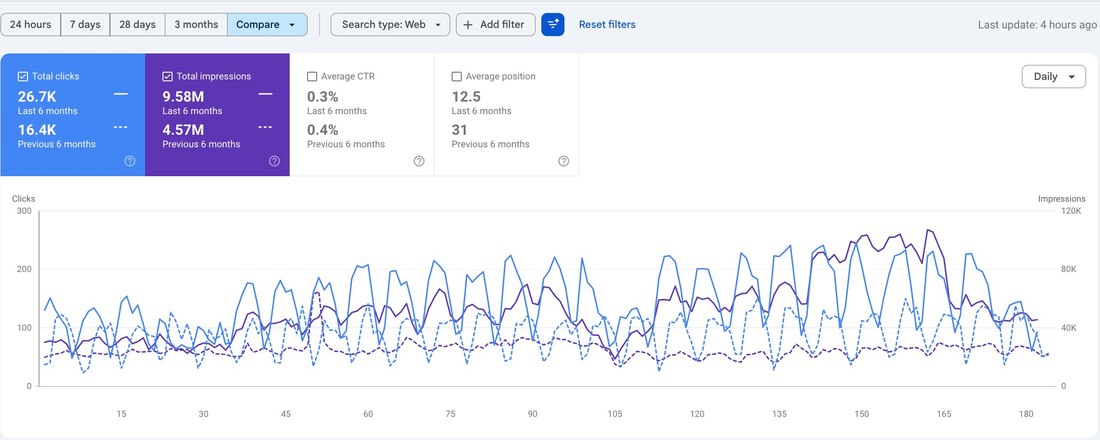Open help icon on Average CTR card
Screen dimensions: 1100x440
coord(419,161)
